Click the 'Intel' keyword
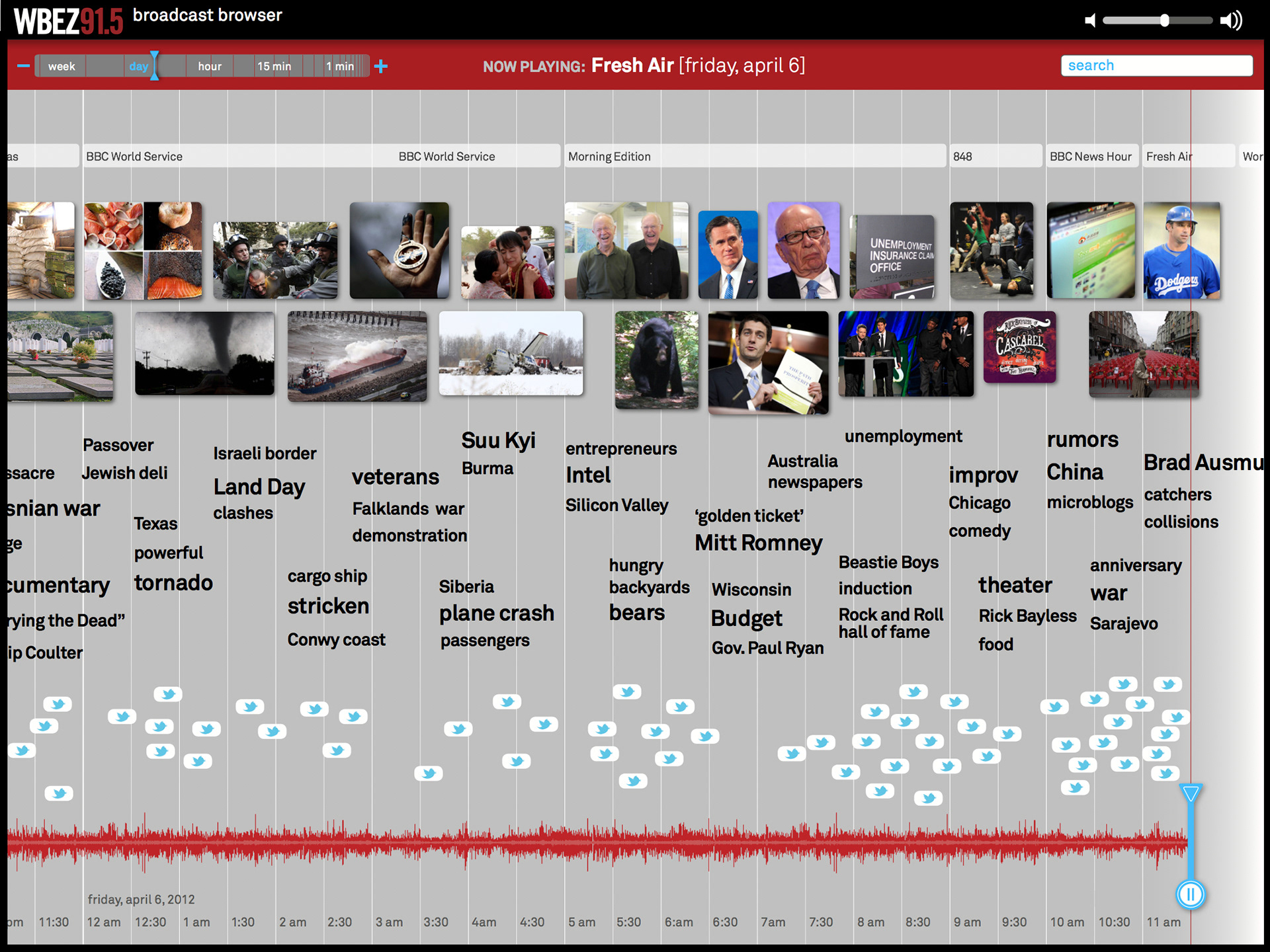This screenshot has width=1270, height=952. point(588,475)
